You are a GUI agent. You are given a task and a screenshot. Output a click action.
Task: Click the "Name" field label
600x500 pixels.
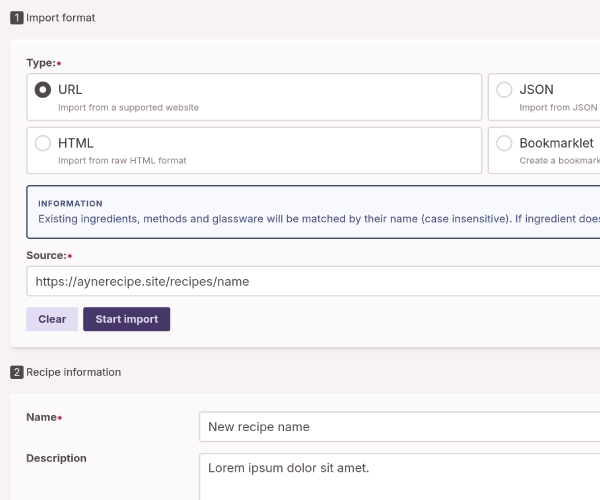(41, 417)
